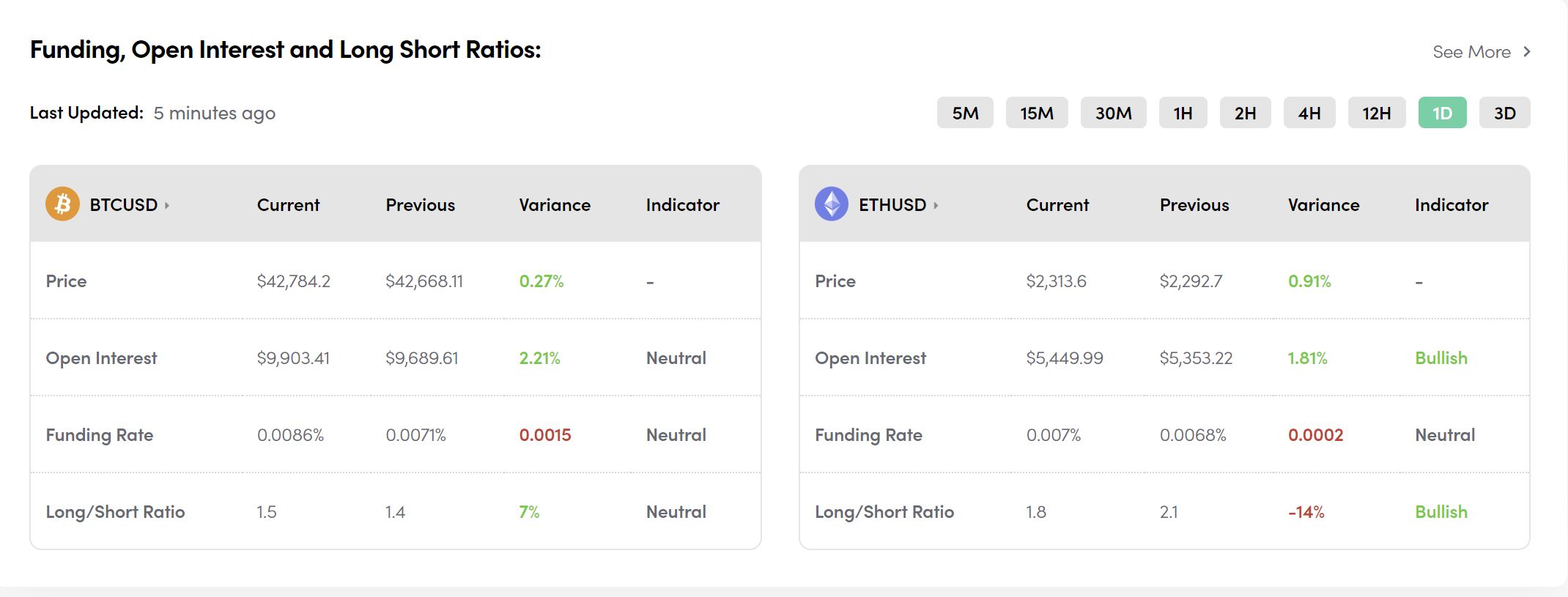This screenshot has width=1568, height=597.
Task: Click the active 1D timeframe
Action: (1442, 113)
